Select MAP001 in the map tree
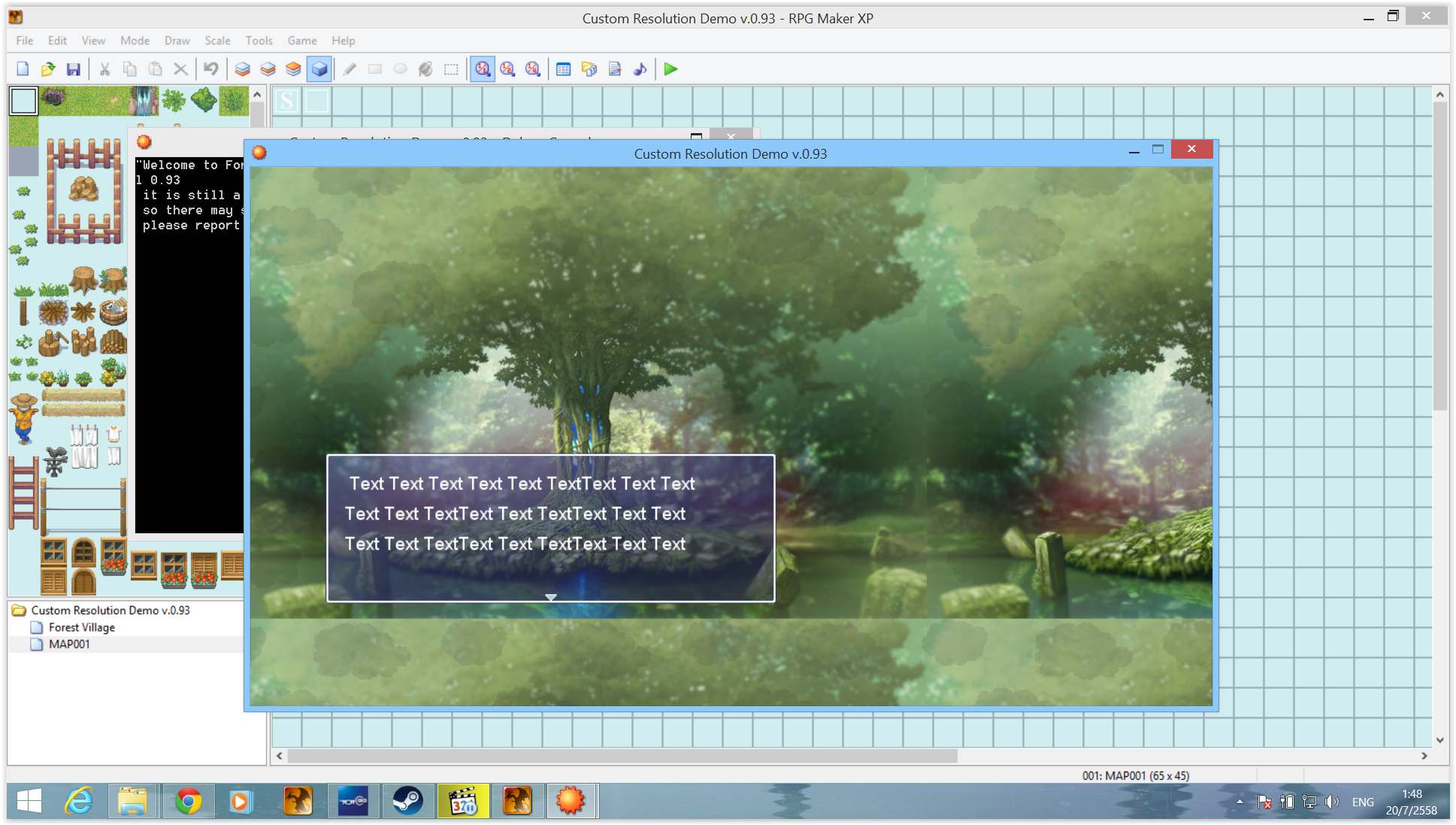The height and width of the screenshot is (825, 1456). point(69,644)
